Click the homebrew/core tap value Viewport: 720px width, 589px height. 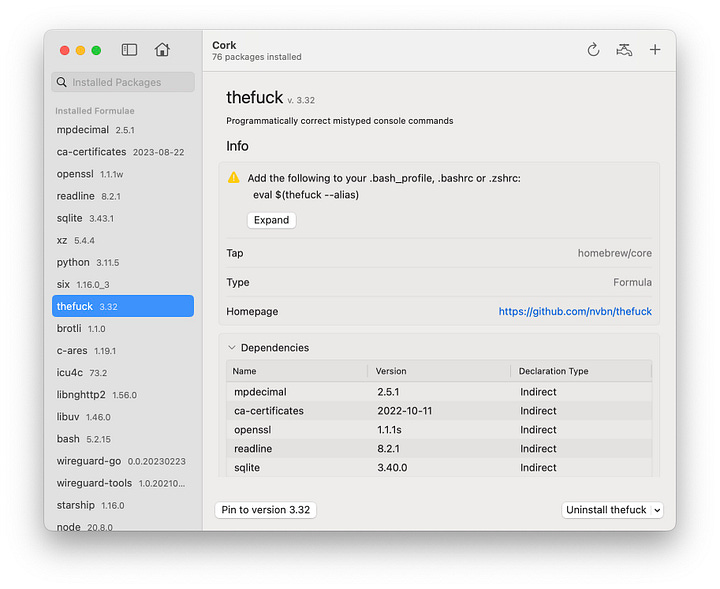click(614, 253)
